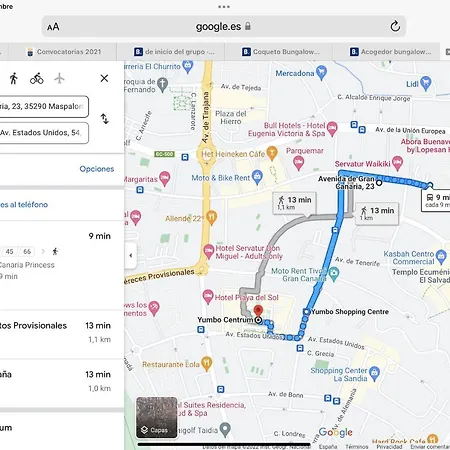The image size is (450, 450).
Task: Reload the page in Safari
Action: (x=395, y=26)
